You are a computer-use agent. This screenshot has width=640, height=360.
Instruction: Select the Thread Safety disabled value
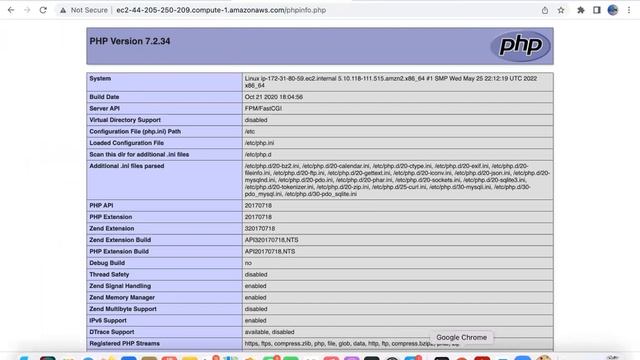point(256,274)
